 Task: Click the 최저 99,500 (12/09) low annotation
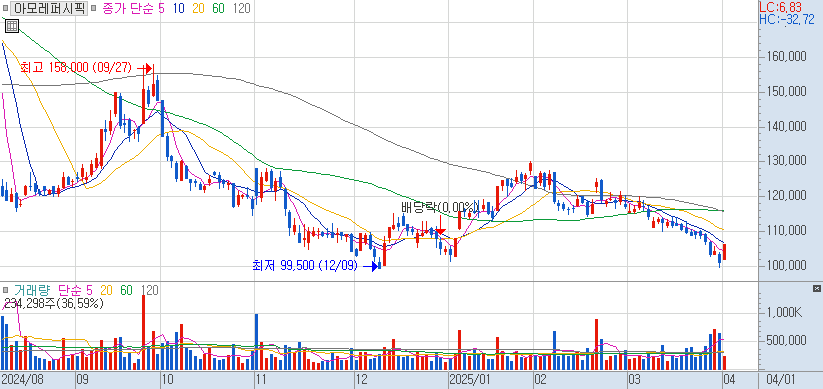click(x=305, y=266)
